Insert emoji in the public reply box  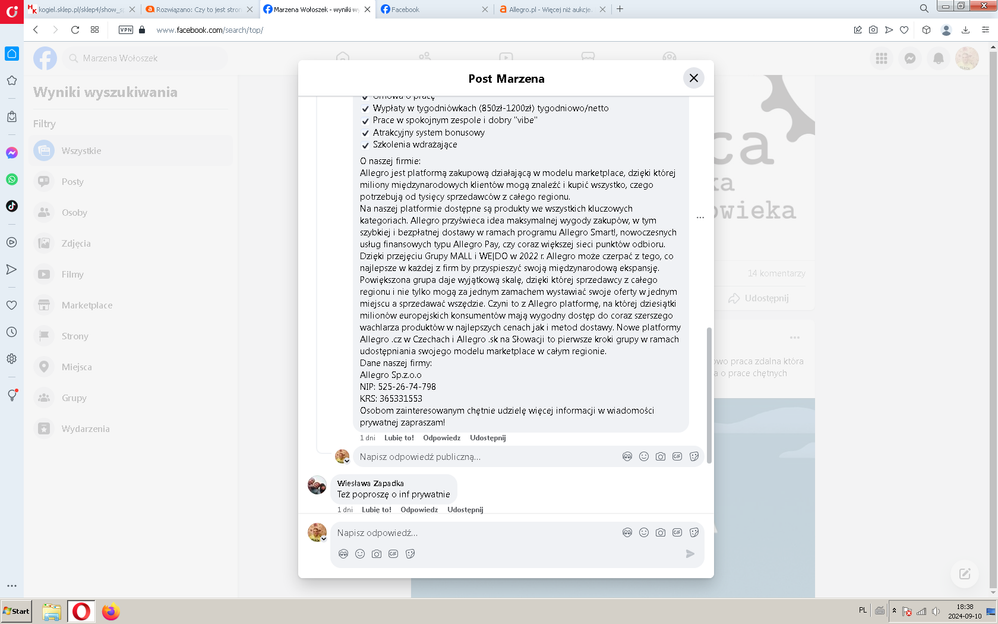click(644, 456)
